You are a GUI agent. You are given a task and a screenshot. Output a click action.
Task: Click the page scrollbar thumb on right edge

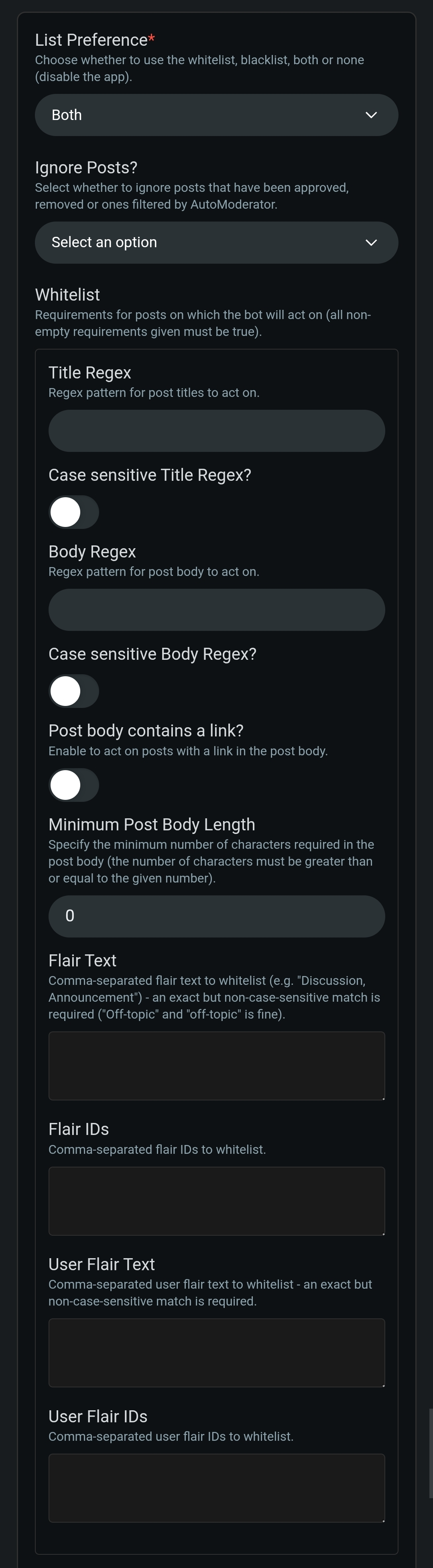click(x=431, y=1453)
